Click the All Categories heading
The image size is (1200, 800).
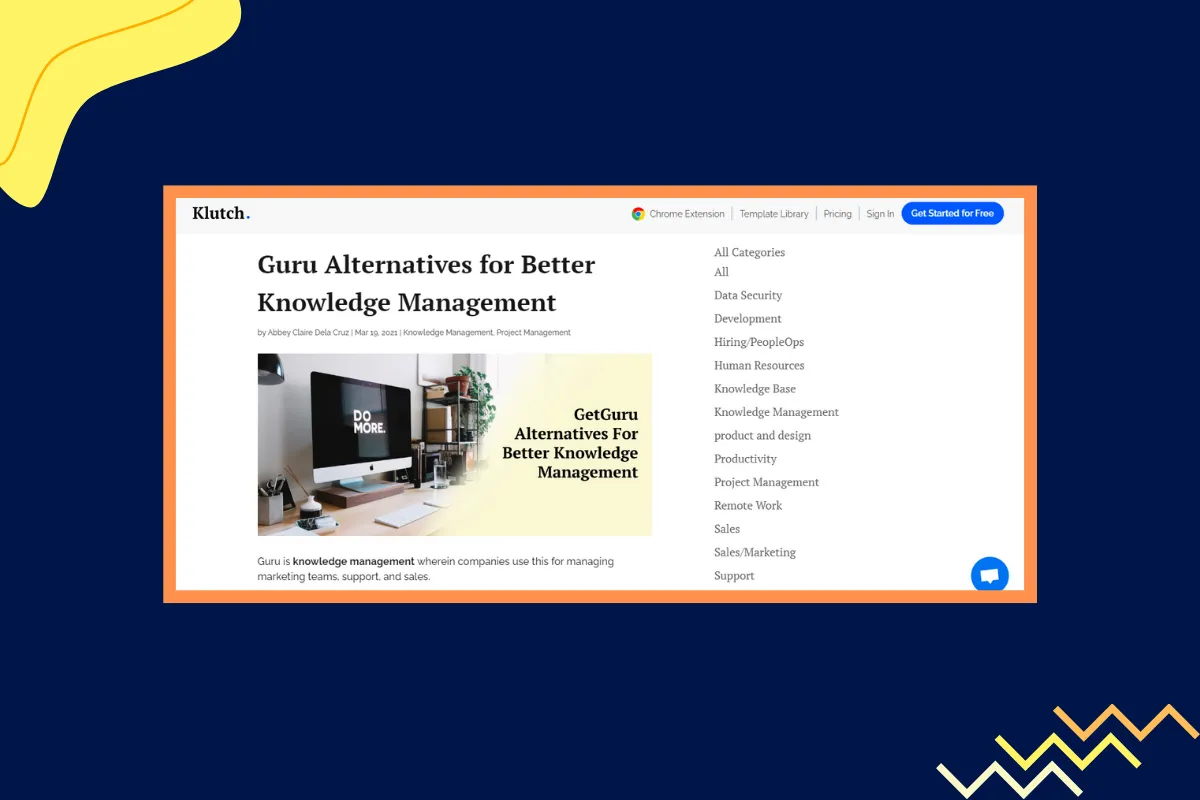749,252
